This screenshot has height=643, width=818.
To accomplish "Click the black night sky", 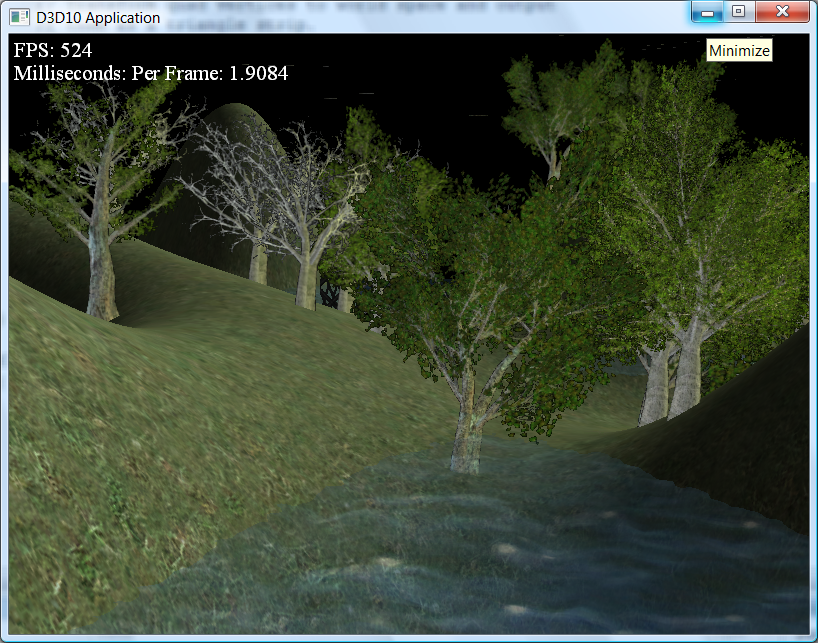I will click(x=420, y=70).
